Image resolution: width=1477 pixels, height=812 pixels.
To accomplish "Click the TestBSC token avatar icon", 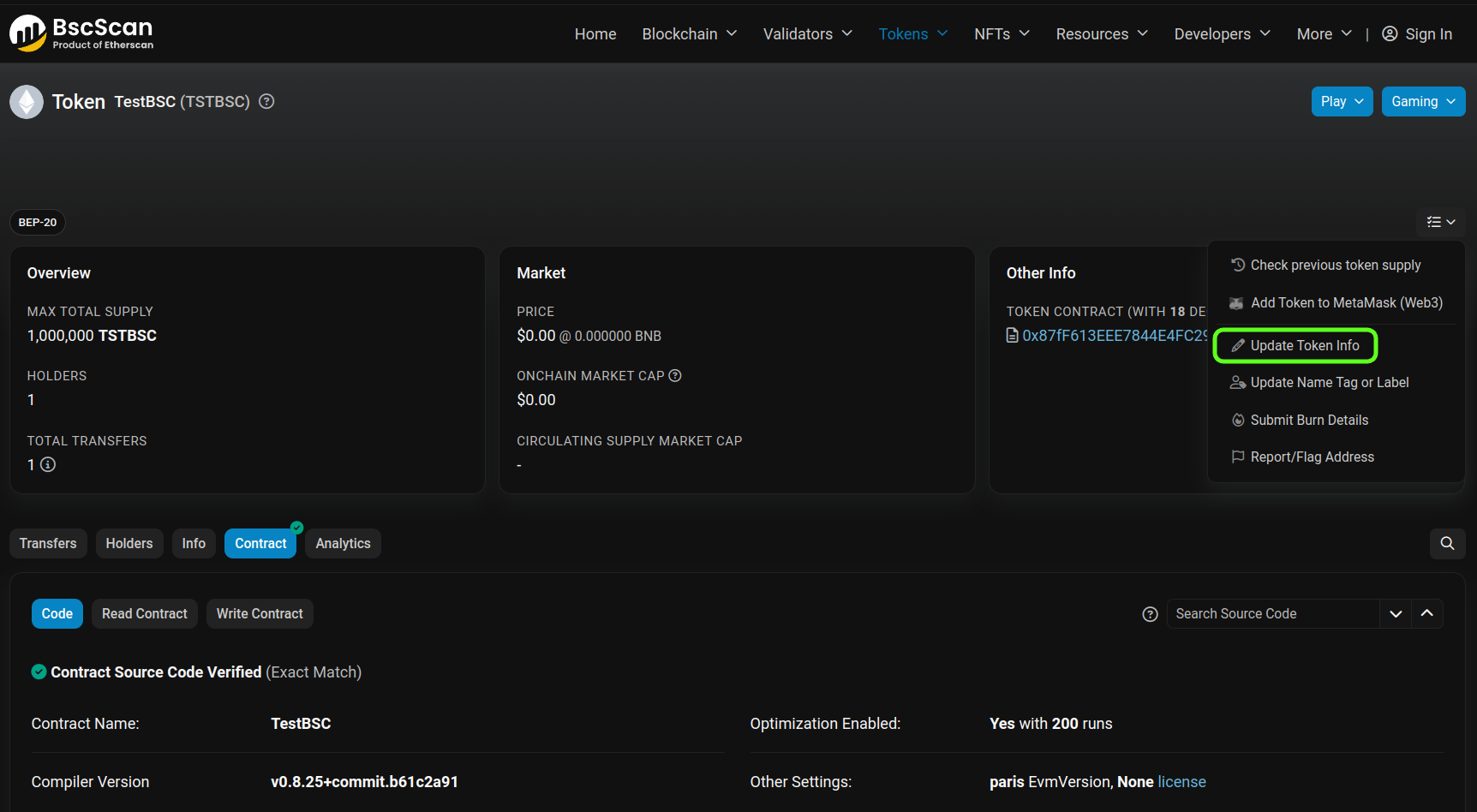I will (x=27, y=102).
